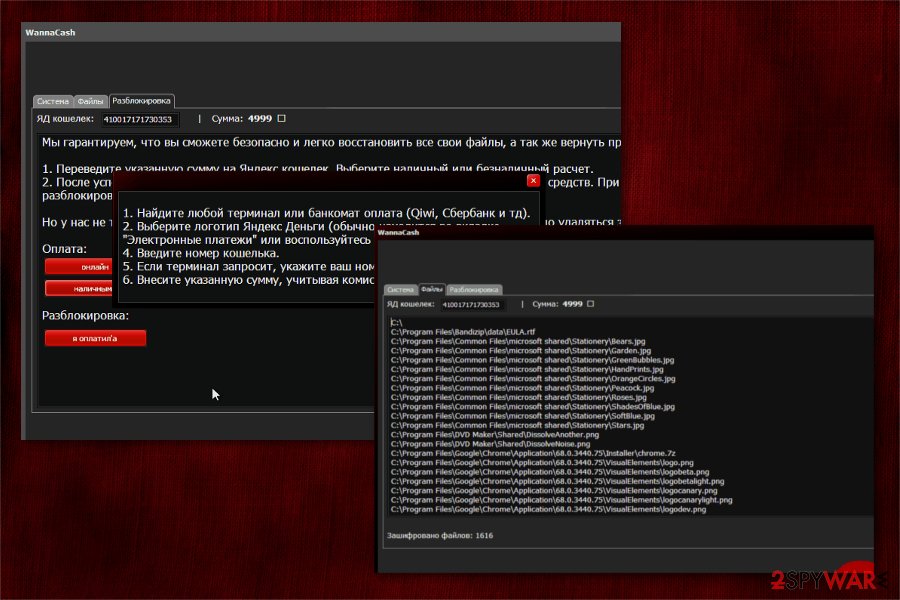Select the Stationery\Bears.jpg file row
Screen dimensions: 900x600
pyautogui.click(x=518, y=341)
